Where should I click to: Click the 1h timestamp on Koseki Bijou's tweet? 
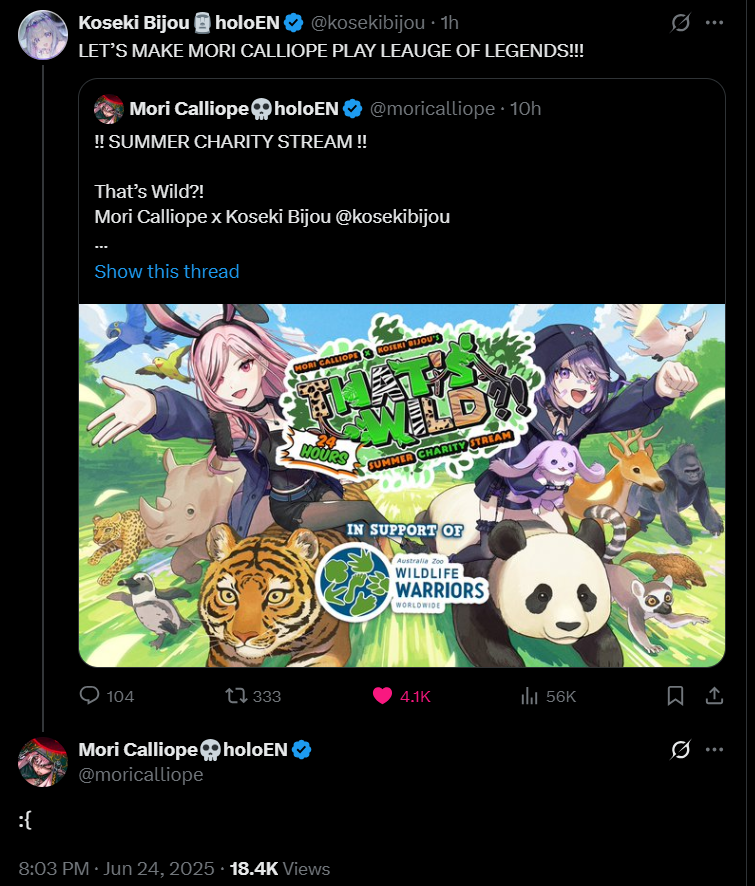(449, 22)
